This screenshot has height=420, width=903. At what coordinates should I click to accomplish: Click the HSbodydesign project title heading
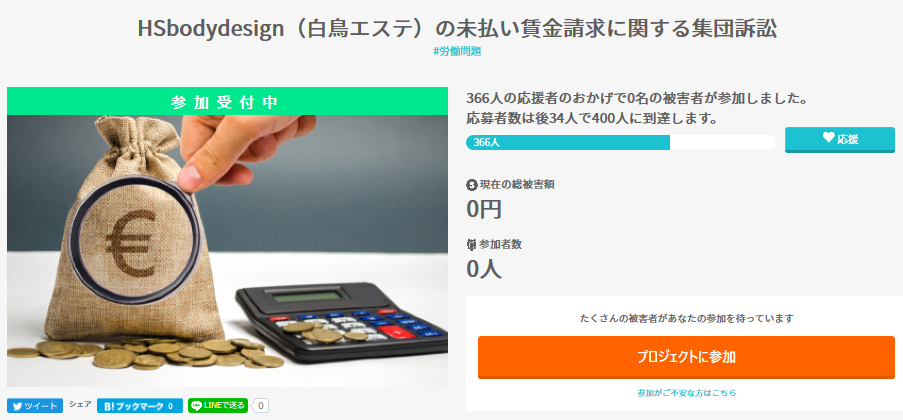tap(457, 29)
